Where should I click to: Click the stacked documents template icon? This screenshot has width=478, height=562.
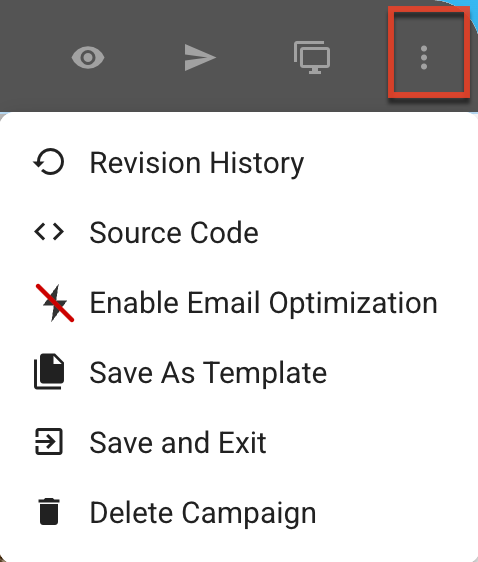coord(49,371)
